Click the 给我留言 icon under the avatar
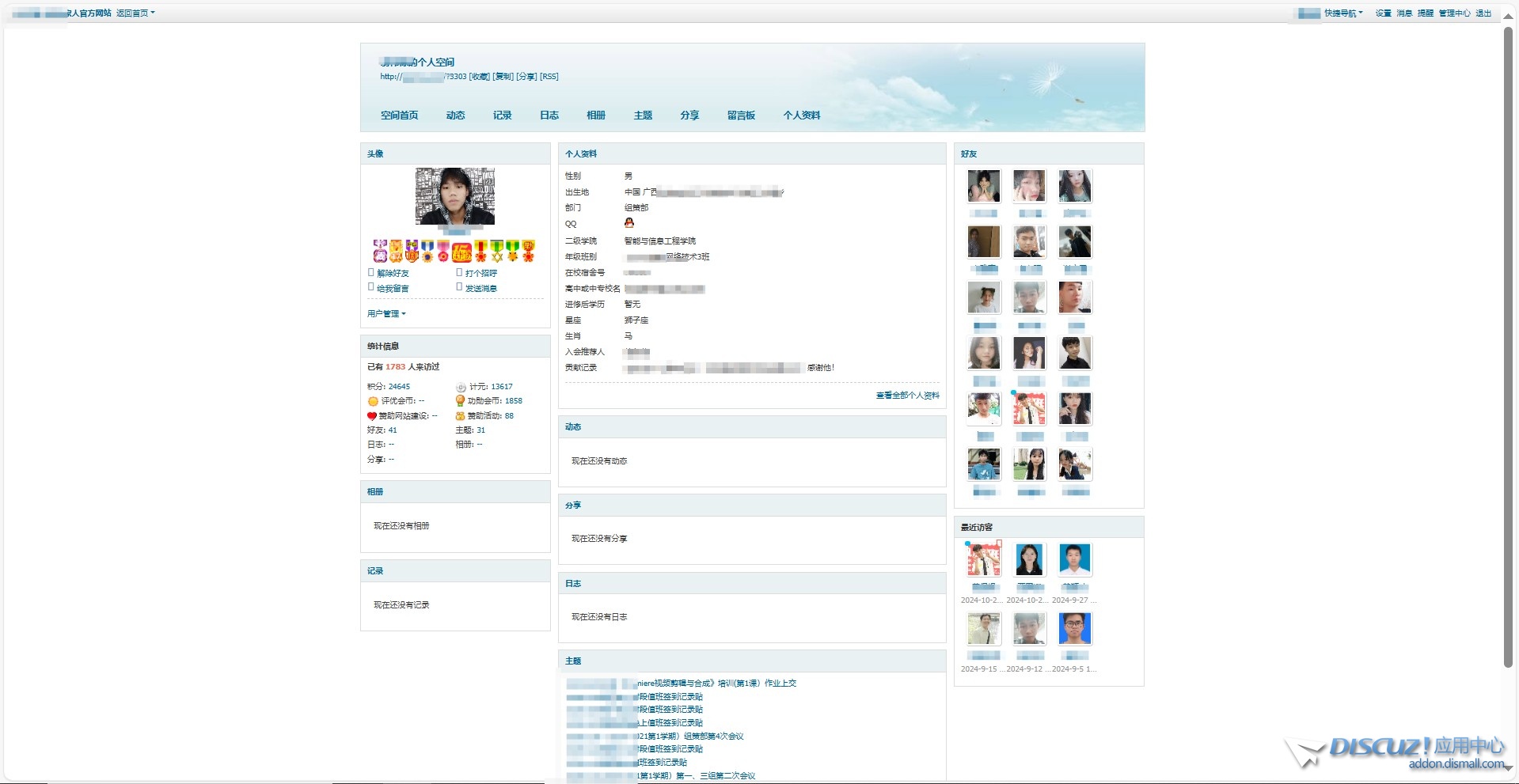This screenshot has width=1519, height=784. coord(371,287)
